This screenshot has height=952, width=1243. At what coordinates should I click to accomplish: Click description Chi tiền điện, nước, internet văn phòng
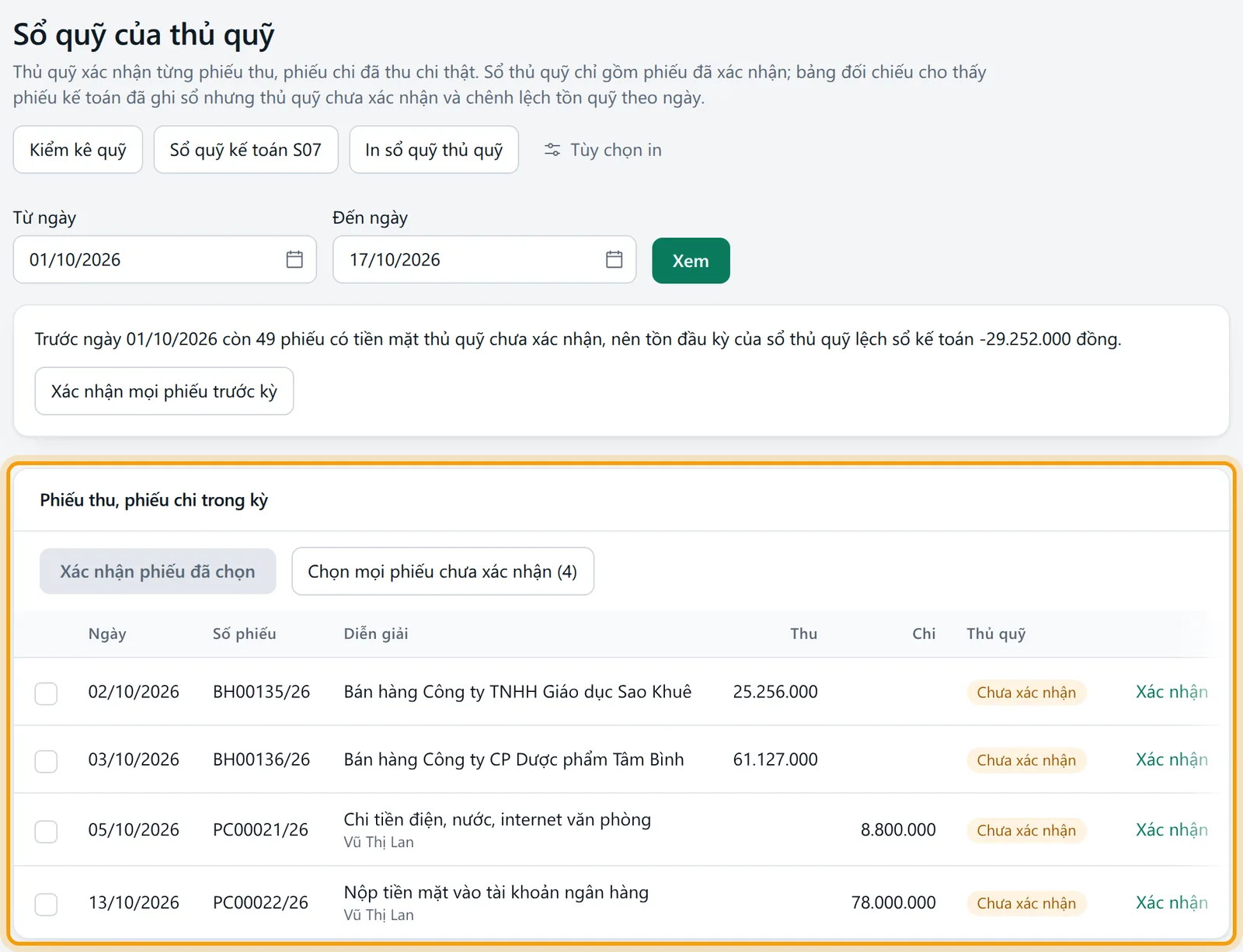(497, 820)
